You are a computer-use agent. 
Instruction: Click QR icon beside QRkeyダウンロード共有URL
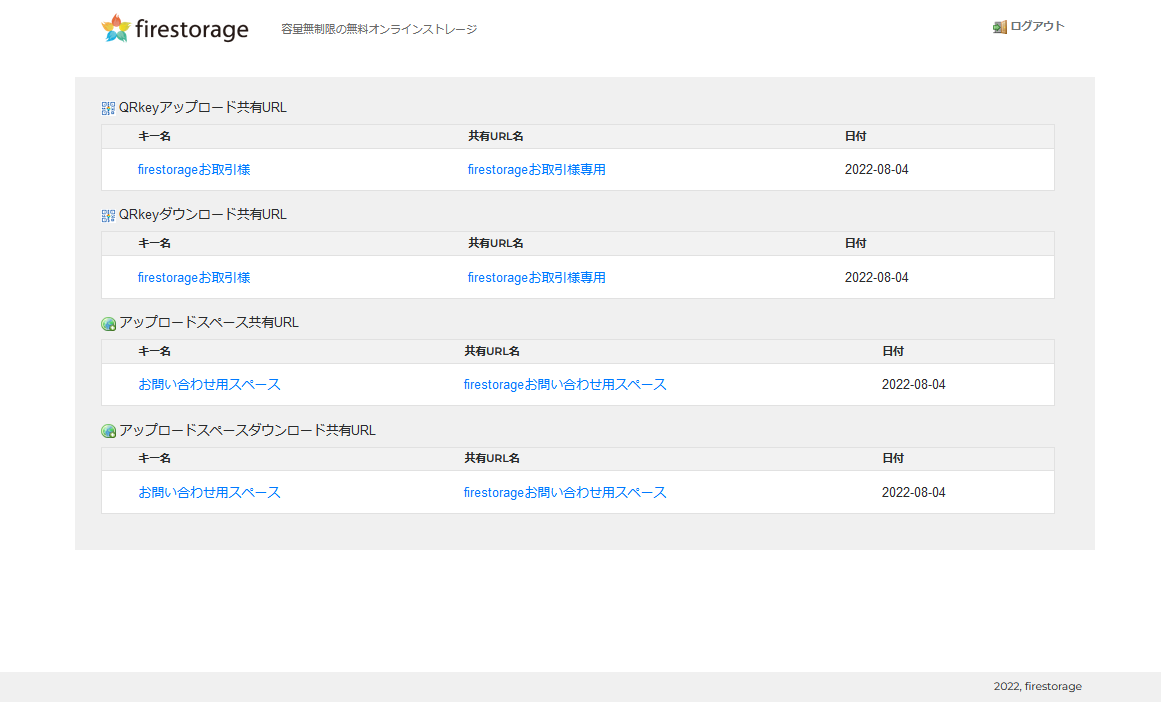point(108,215)
